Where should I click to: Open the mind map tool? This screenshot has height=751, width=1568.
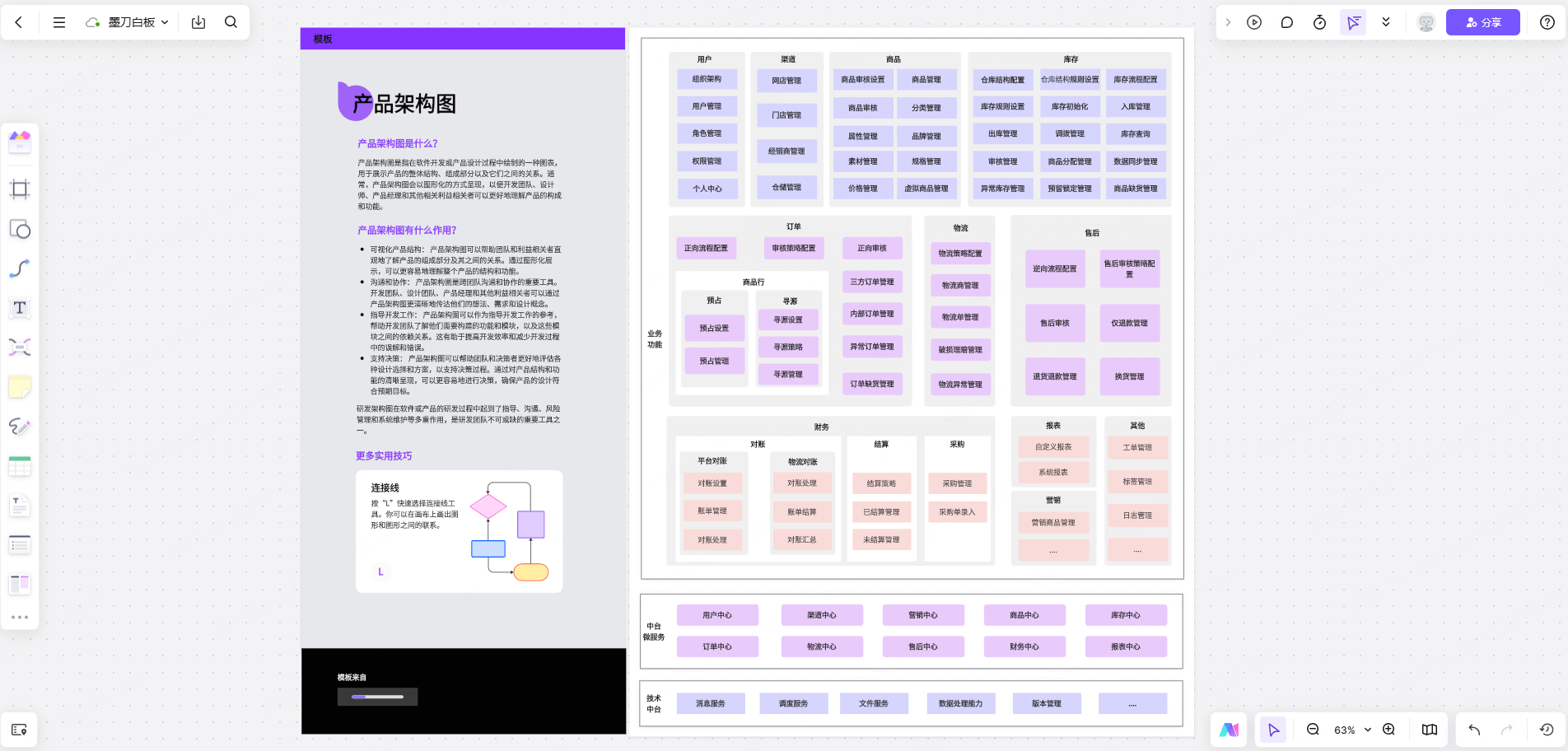pyautogui.click(x=20, y=347)
